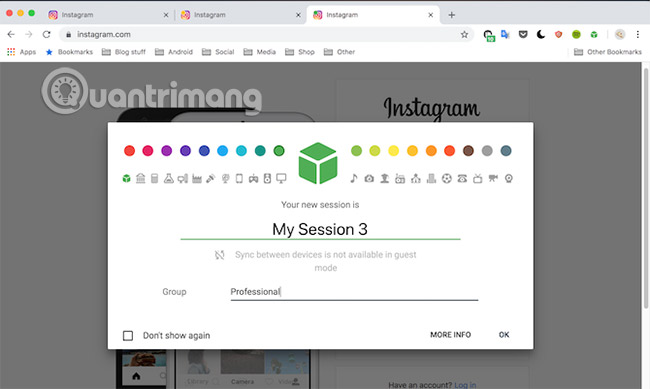Open a new browser tab
The height and width of the screenshot is (389, 650).
coord(451,15)
